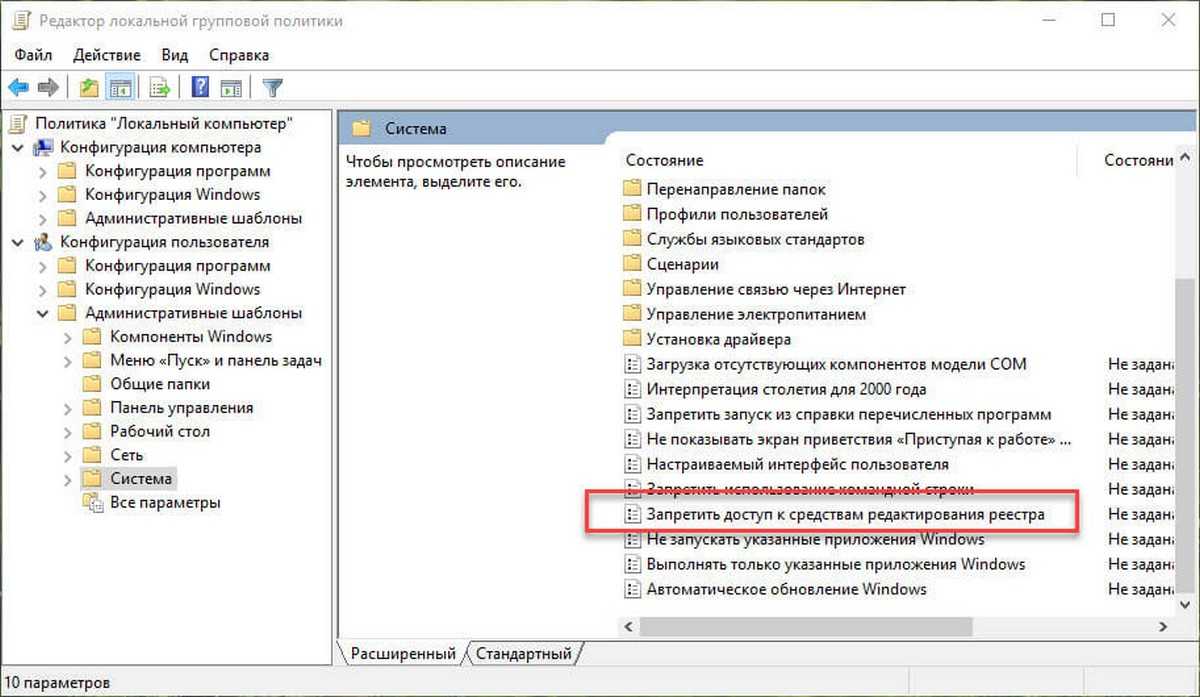
Task: Expand the Компоненты Windows tree node
Action: tap(68, 337)
